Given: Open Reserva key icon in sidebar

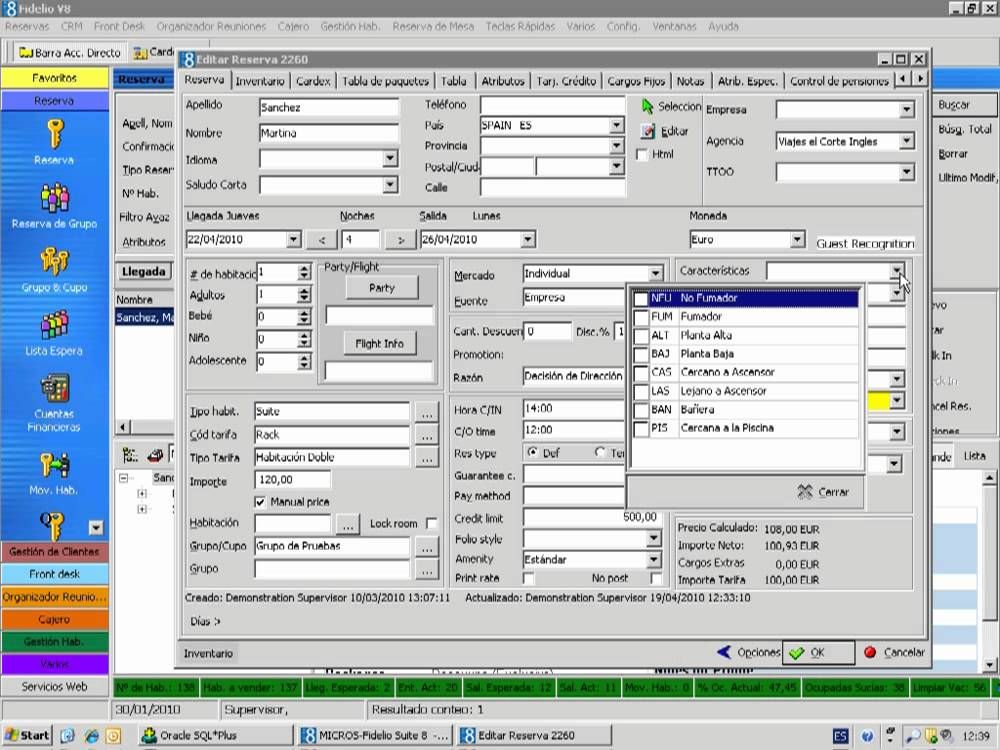Looking at the screenshot, I should click(54, 134).
